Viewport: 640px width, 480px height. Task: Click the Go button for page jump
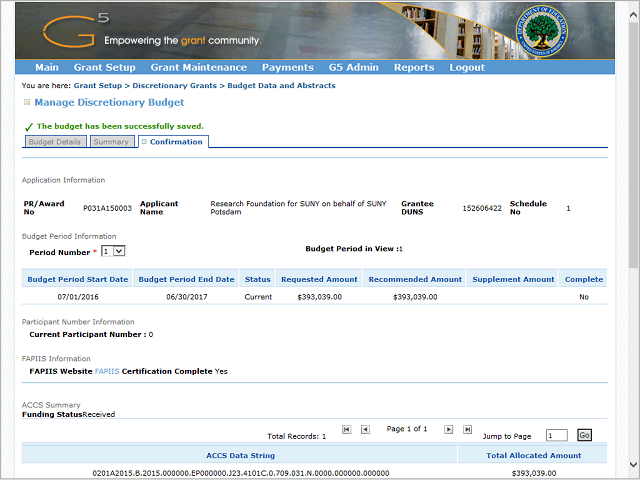tap(584, 435)
